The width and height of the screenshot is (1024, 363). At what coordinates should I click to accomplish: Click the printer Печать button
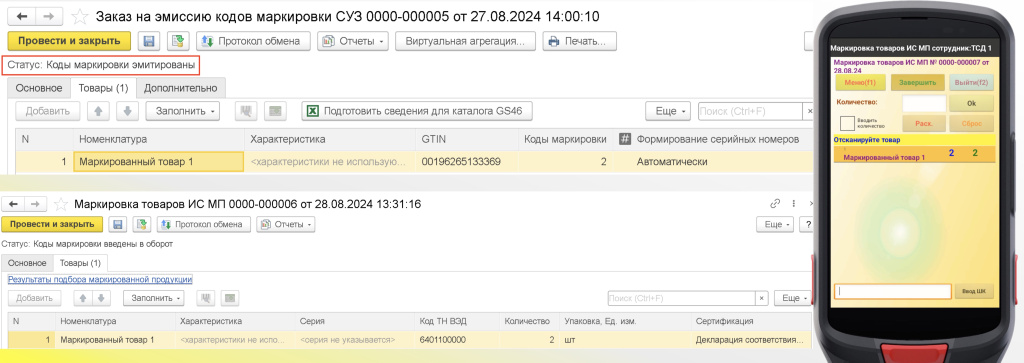(x=579, y=41)
